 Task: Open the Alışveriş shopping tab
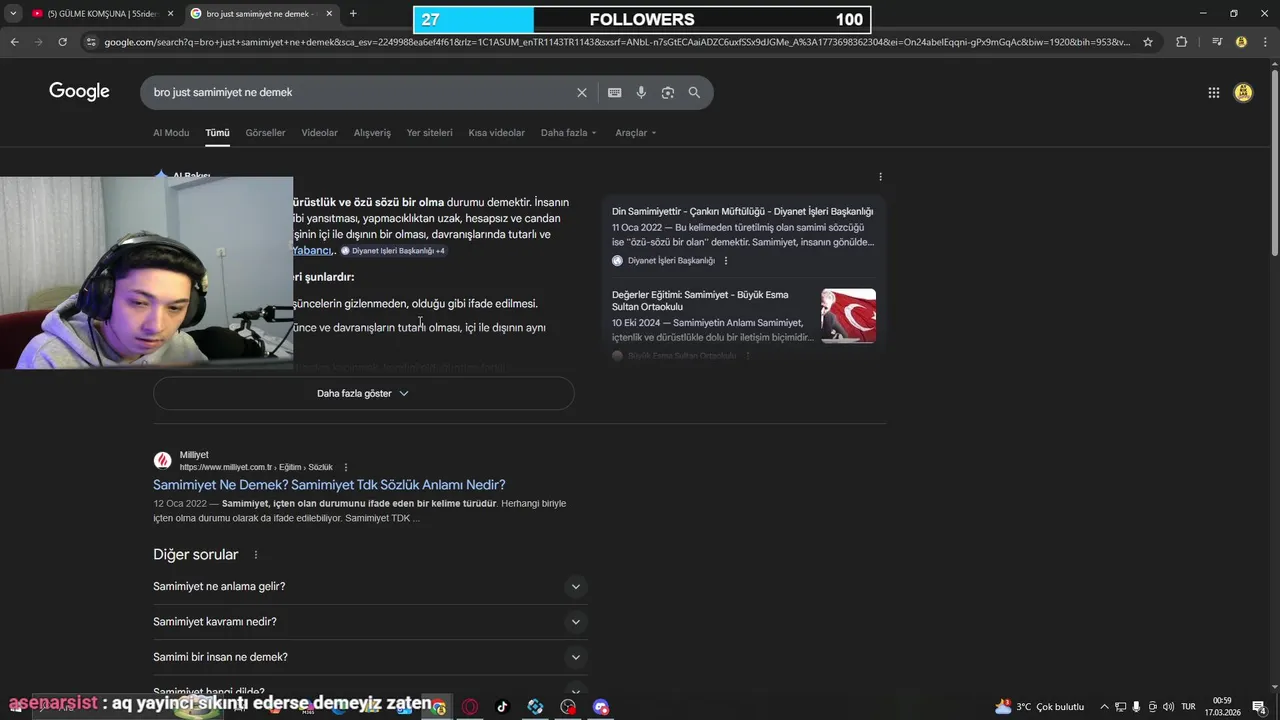pos(372,133)
